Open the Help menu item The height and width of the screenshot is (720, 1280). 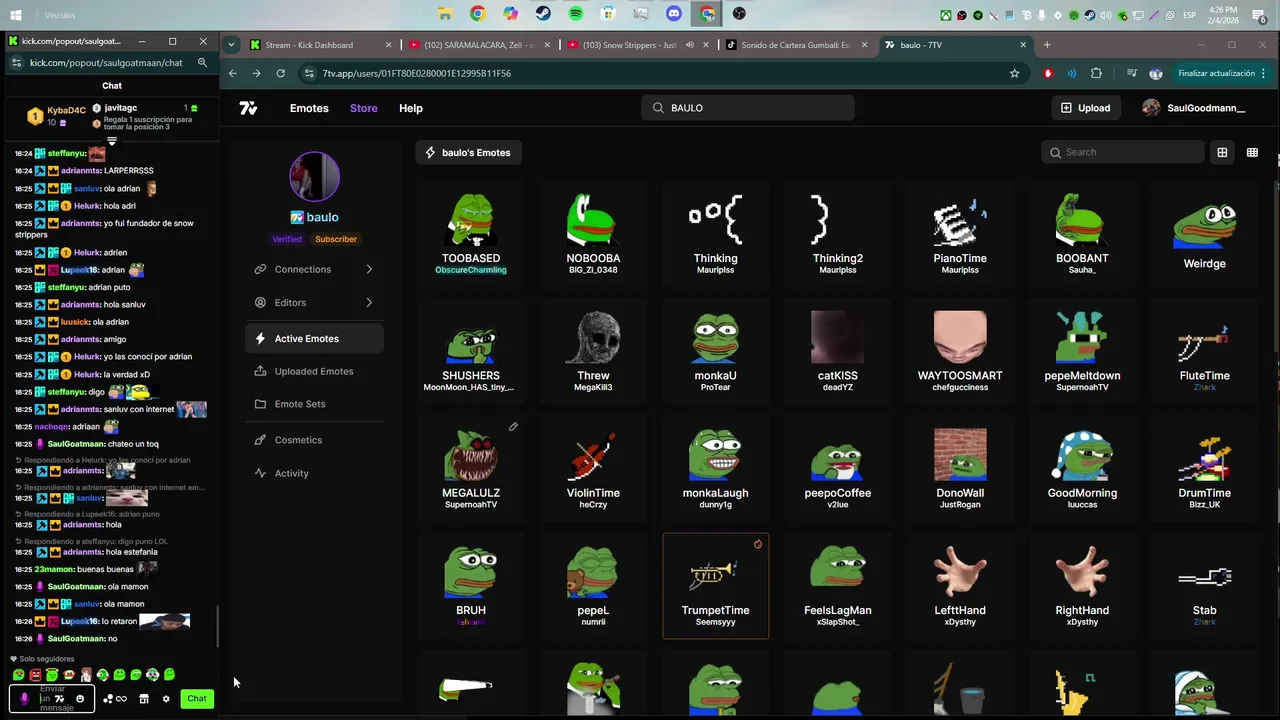pos(411,108)
